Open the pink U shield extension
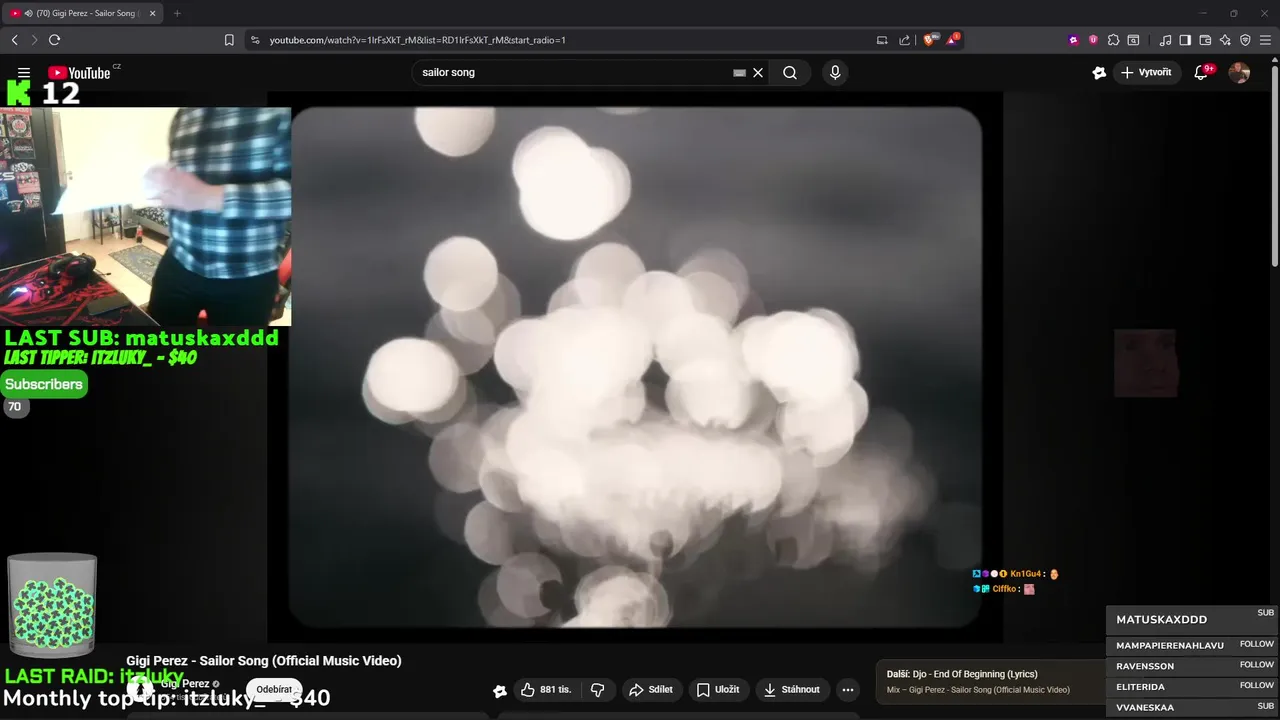This screenshot has height=720, width=1280. coord(1093,40)
